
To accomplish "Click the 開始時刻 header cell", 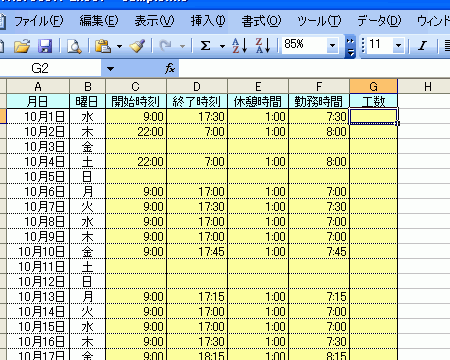I will click(x=136, y=101).
